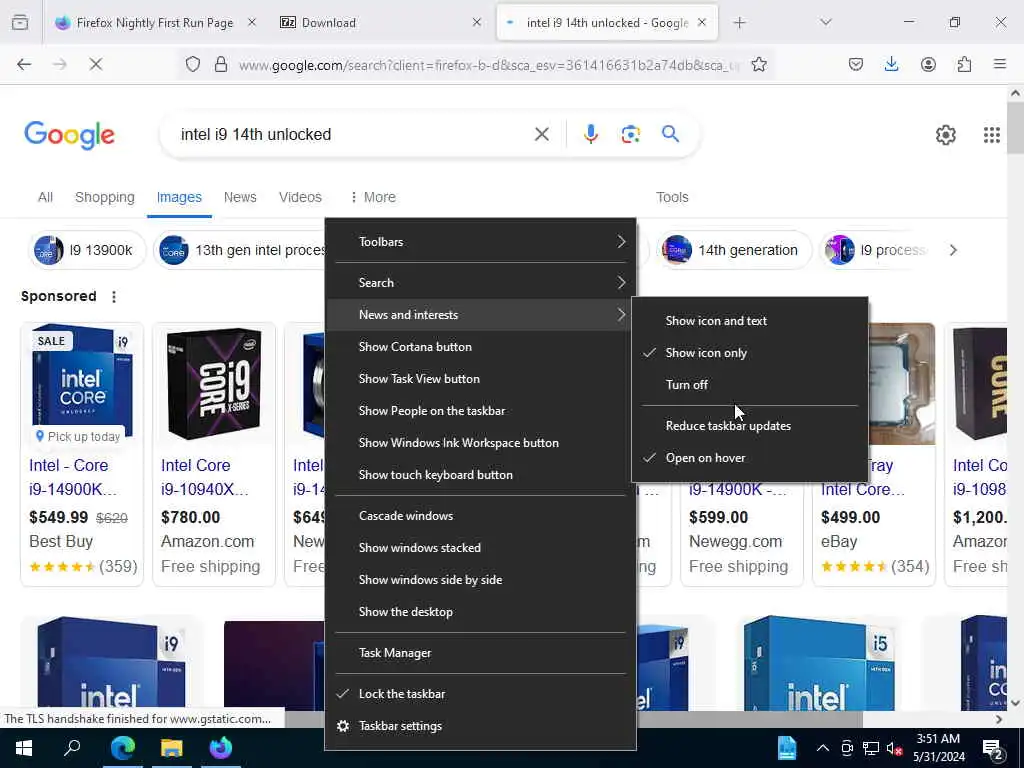Open the Sponsored three-dot options
Image resolution: width=1024 pixels, height=768 pixels.
point(114,296)
